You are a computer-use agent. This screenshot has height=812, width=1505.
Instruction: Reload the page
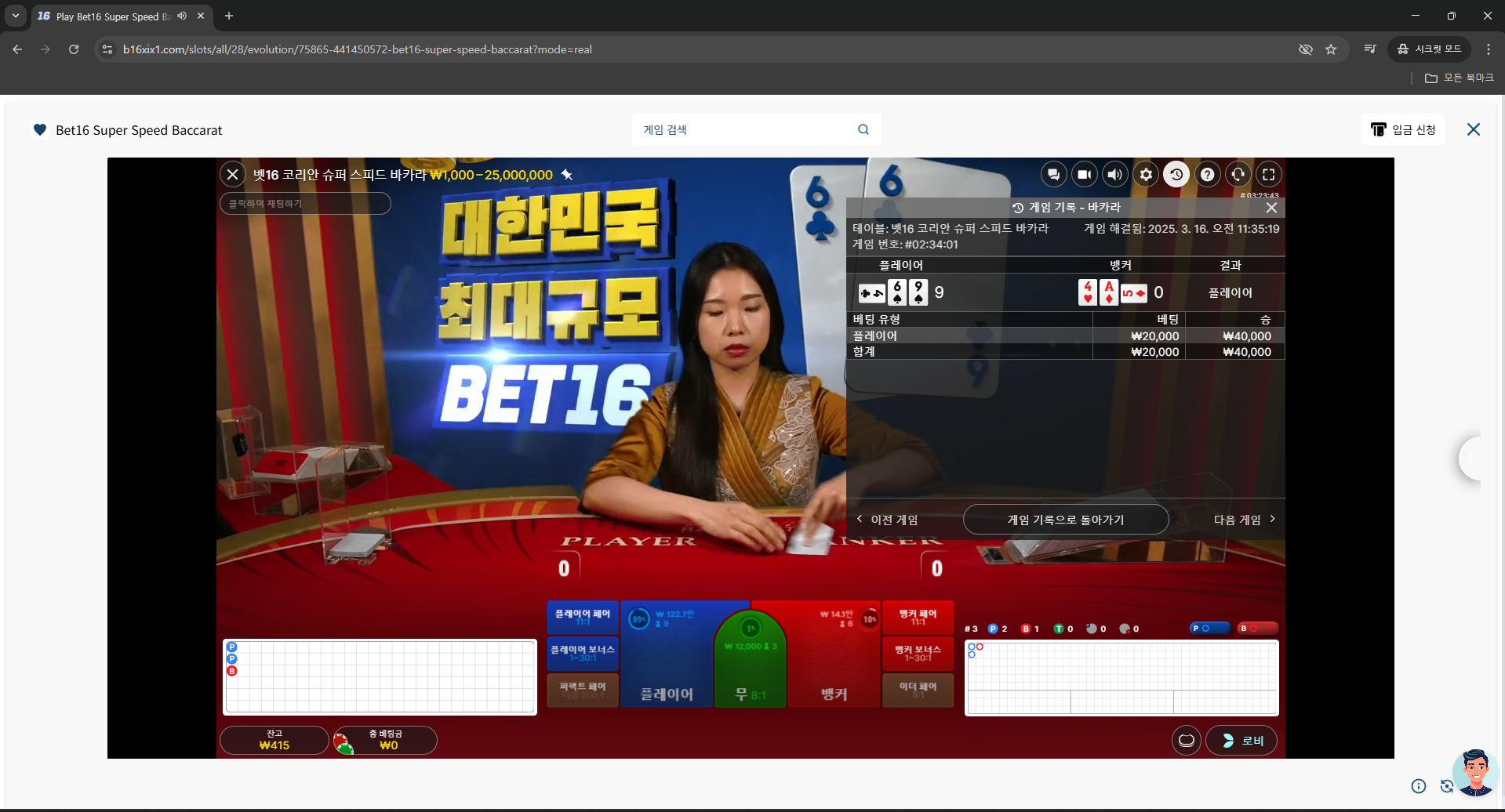click(x=74, y=49)
